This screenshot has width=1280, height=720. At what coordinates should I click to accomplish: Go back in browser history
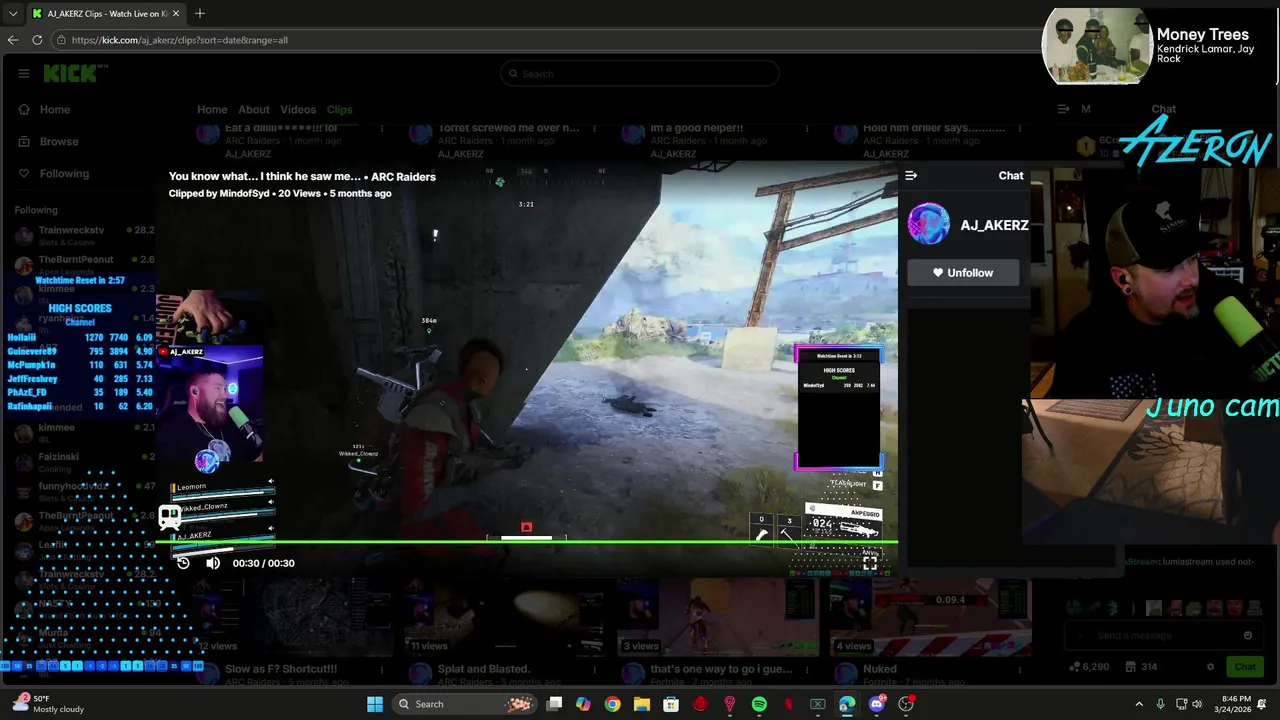[x=13, y=40]
